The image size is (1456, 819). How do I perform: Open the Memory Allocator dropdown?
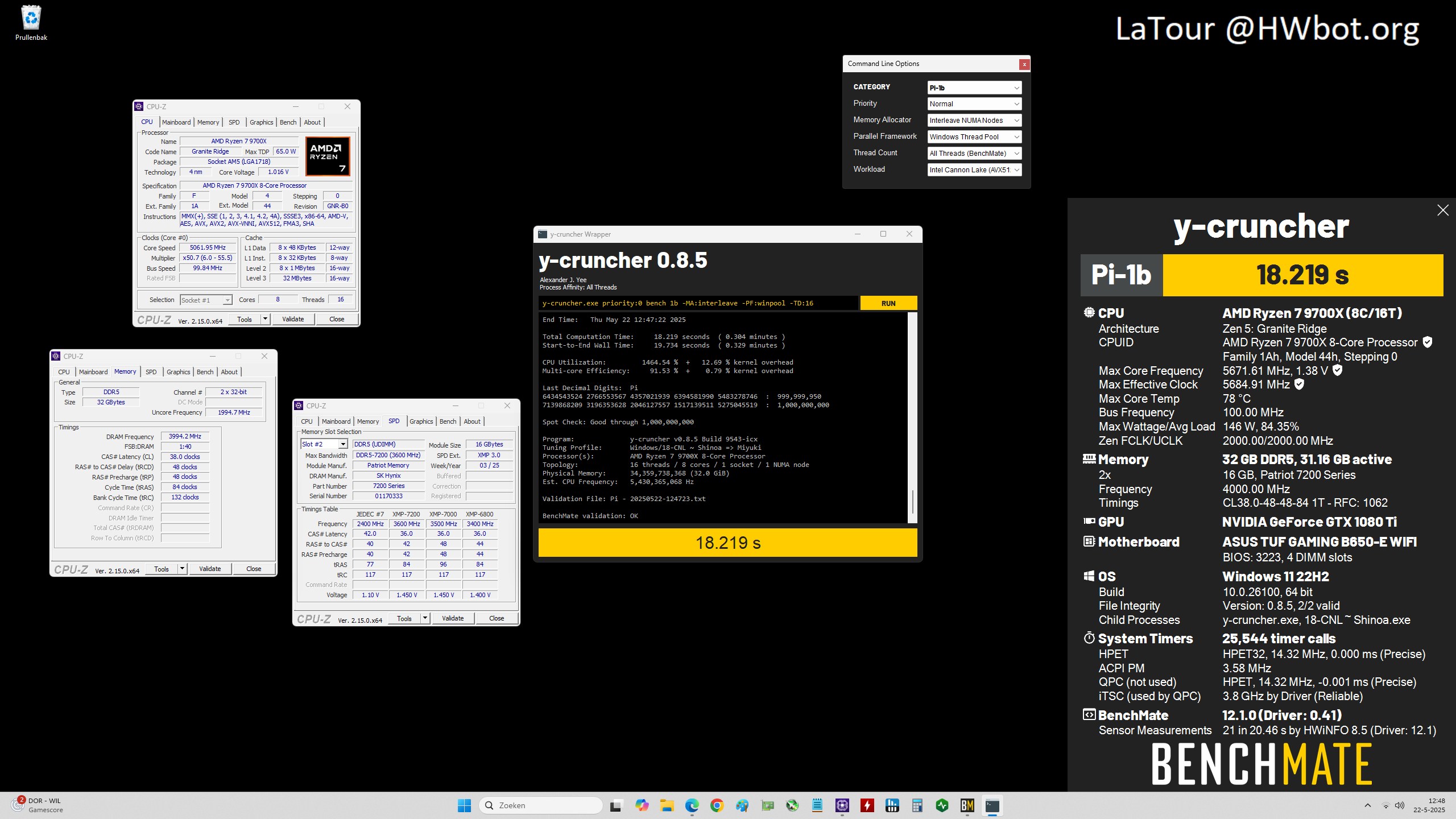974,121
